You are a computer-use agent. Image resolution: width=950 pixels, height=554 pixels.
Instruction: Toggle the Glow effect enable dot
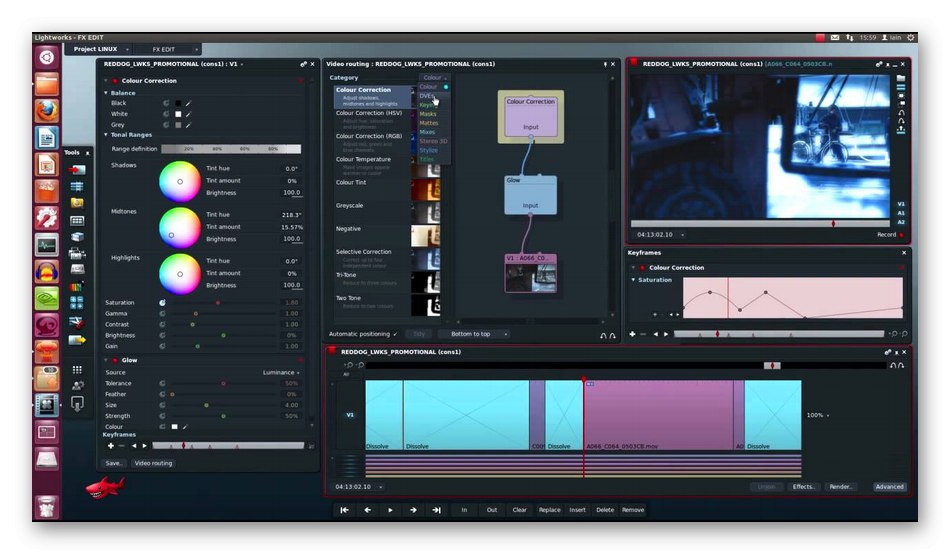coord(115,360)
